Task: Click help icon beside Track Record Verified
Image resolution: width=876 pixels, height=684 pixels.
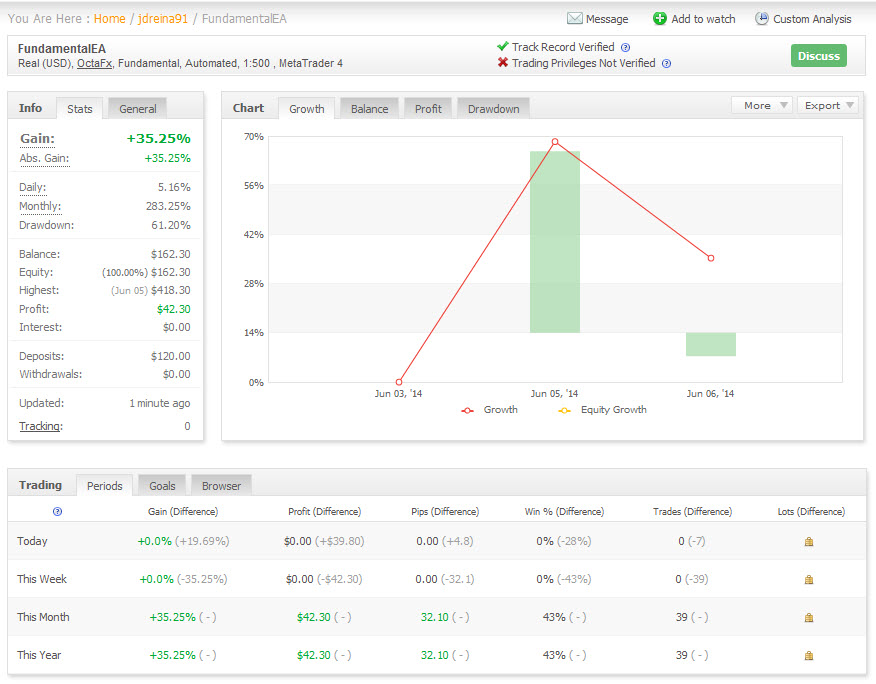Action: pos(625,47)
